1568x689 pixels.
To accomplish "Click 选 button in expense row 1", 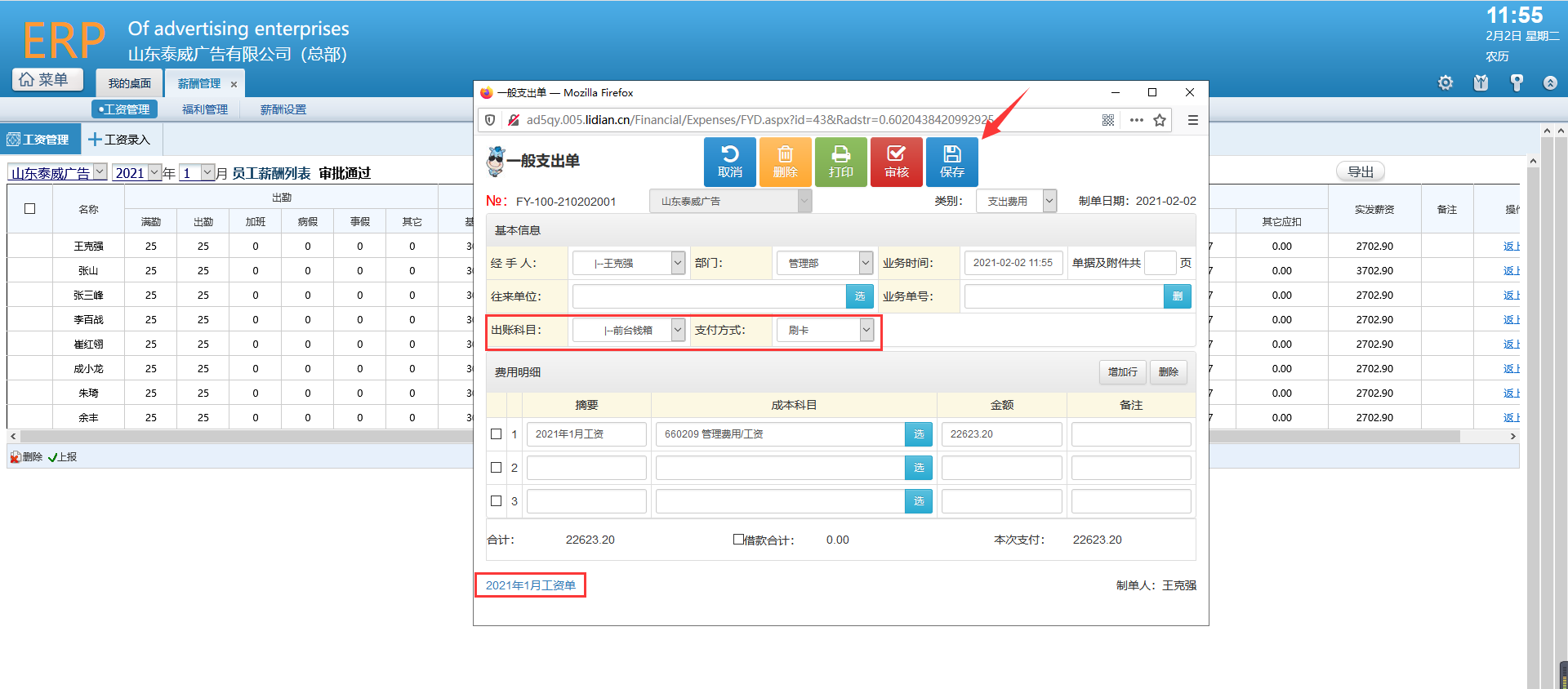I will coord(919,434).
